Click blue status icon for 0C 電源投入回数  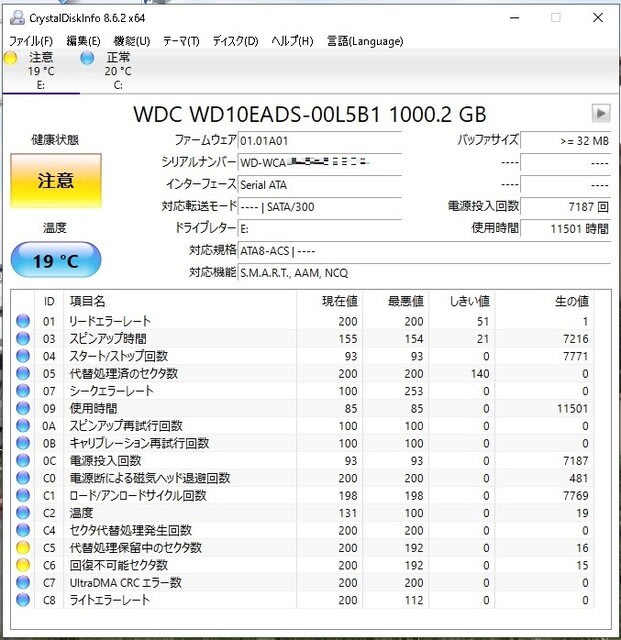tap(23, 460)
